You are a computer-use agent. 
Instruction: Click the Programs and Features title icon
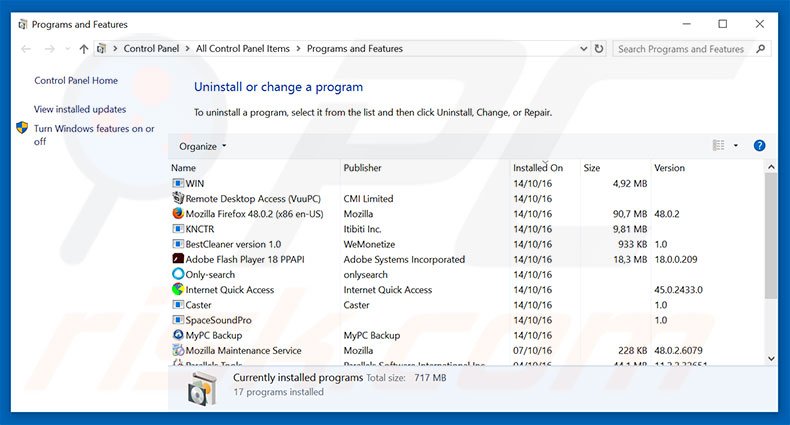coord(23,24)
